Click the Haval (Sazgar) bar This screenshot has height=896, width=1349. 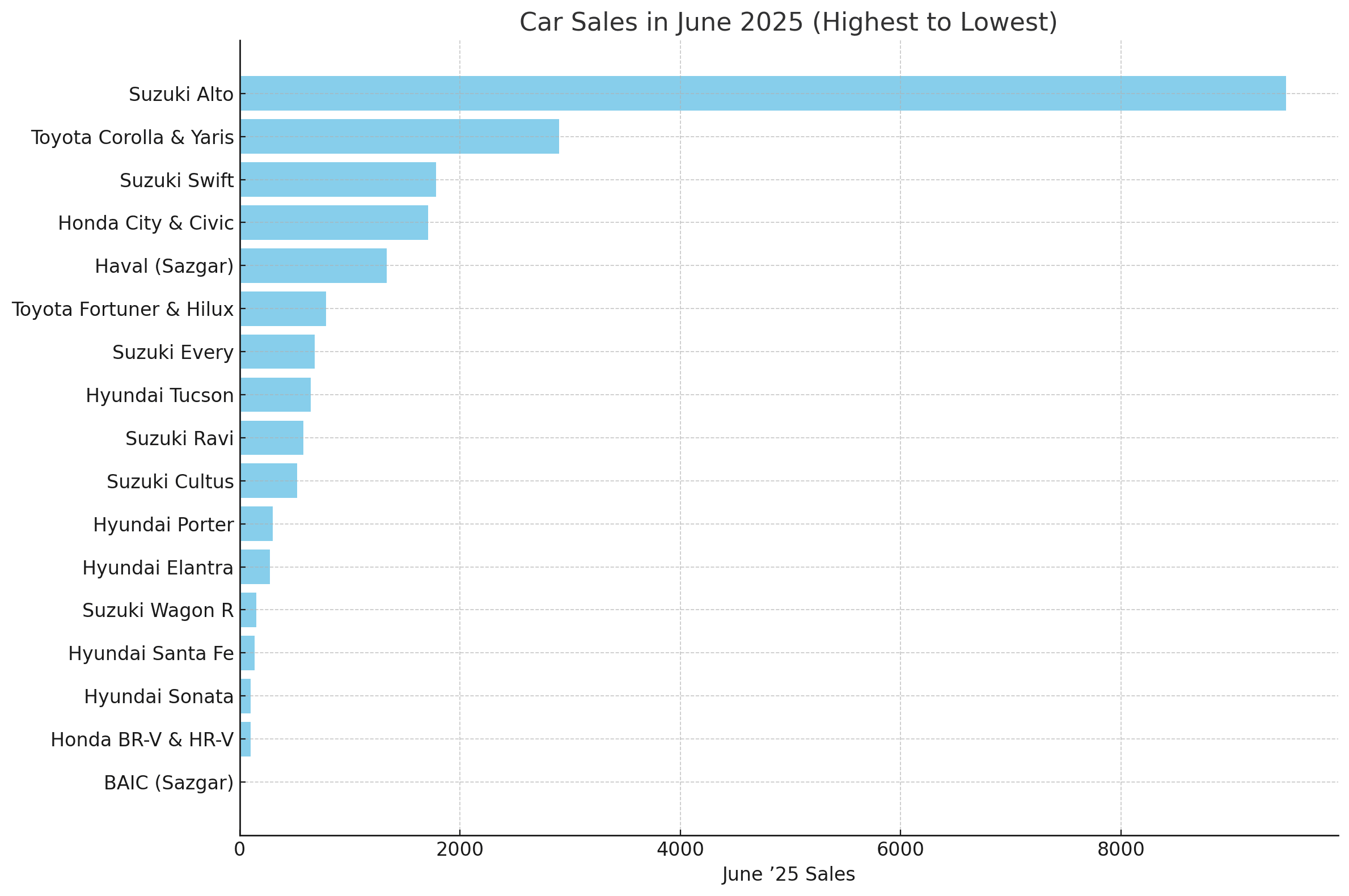coord(313,266)
